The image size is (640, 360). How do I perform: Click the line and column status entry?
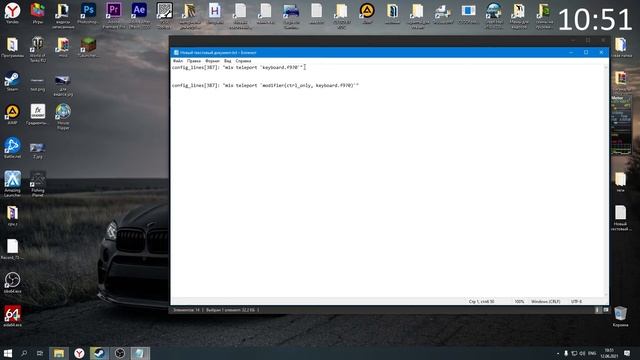(x=481, y=301)
